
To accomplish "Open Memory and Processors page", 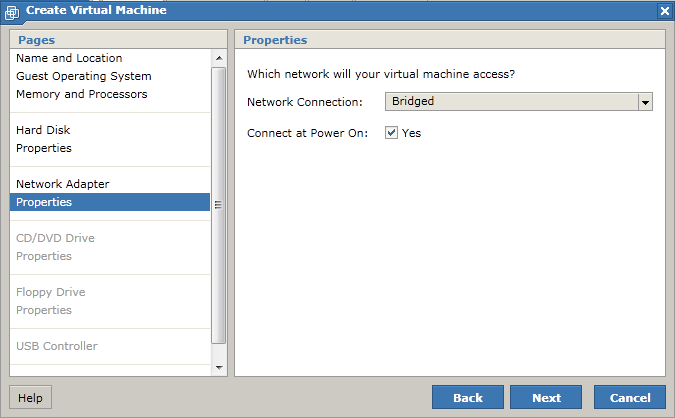I will pyautogui.click(x=81, y=94).
